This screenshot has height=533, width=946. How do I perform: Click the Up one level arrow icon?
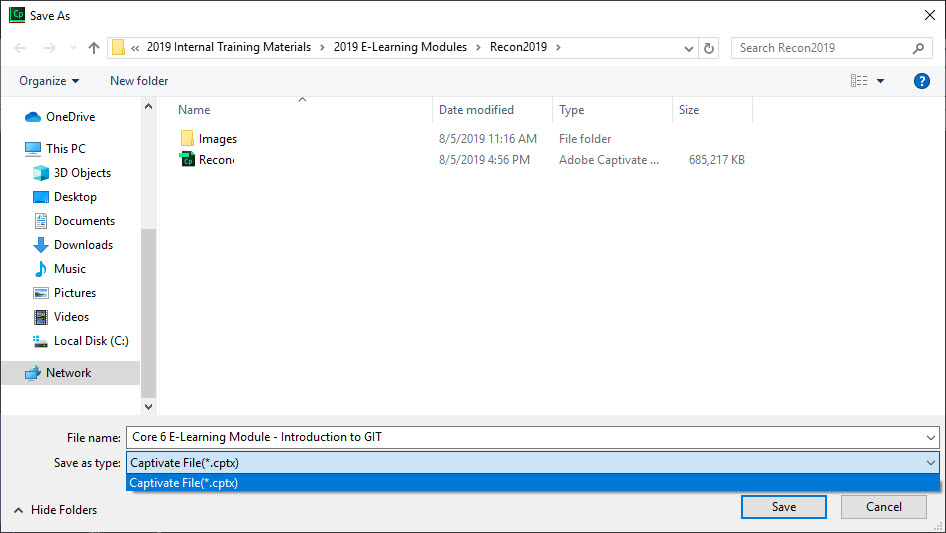94,47
